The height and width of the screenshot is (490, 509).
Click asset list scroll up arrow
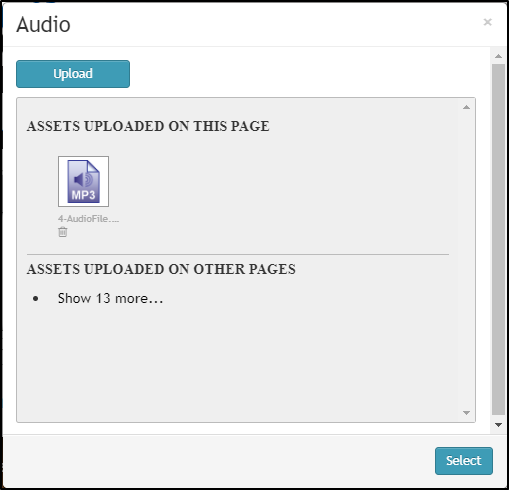(x=466, y=107)
